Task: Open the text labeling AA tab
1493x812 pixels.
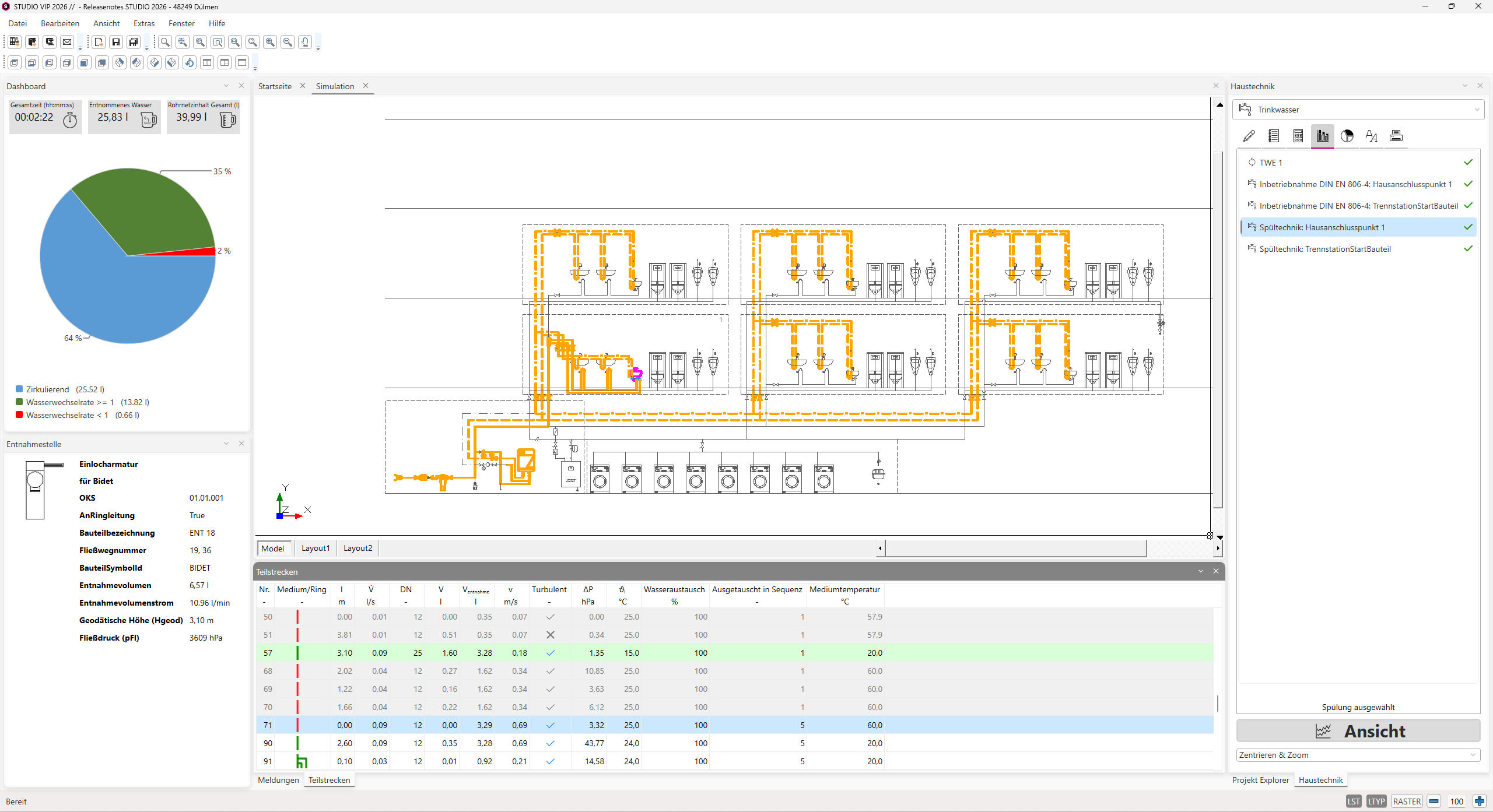Action: coord(1372,136)
